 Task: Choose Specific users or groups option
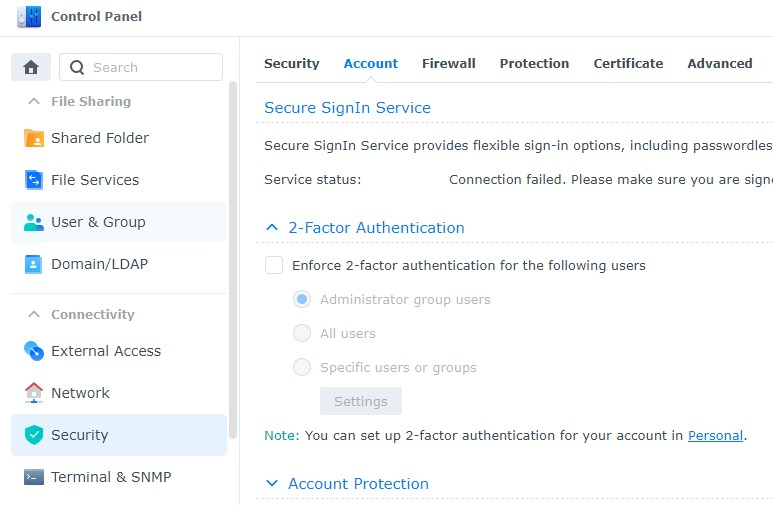(x=302, y=367)
